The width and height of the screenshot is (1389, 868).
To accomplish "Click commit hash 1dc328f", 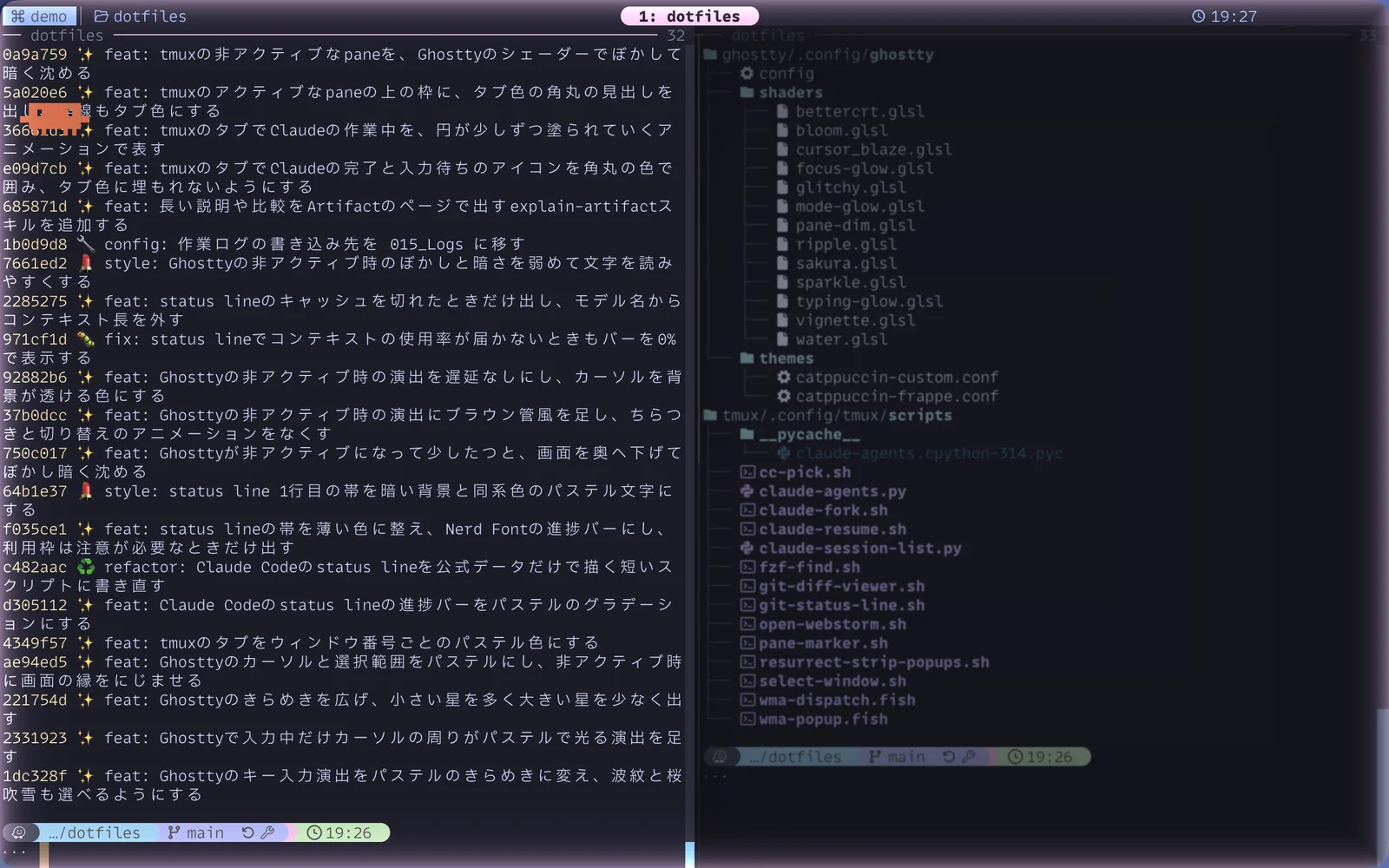I will (35, 776).
